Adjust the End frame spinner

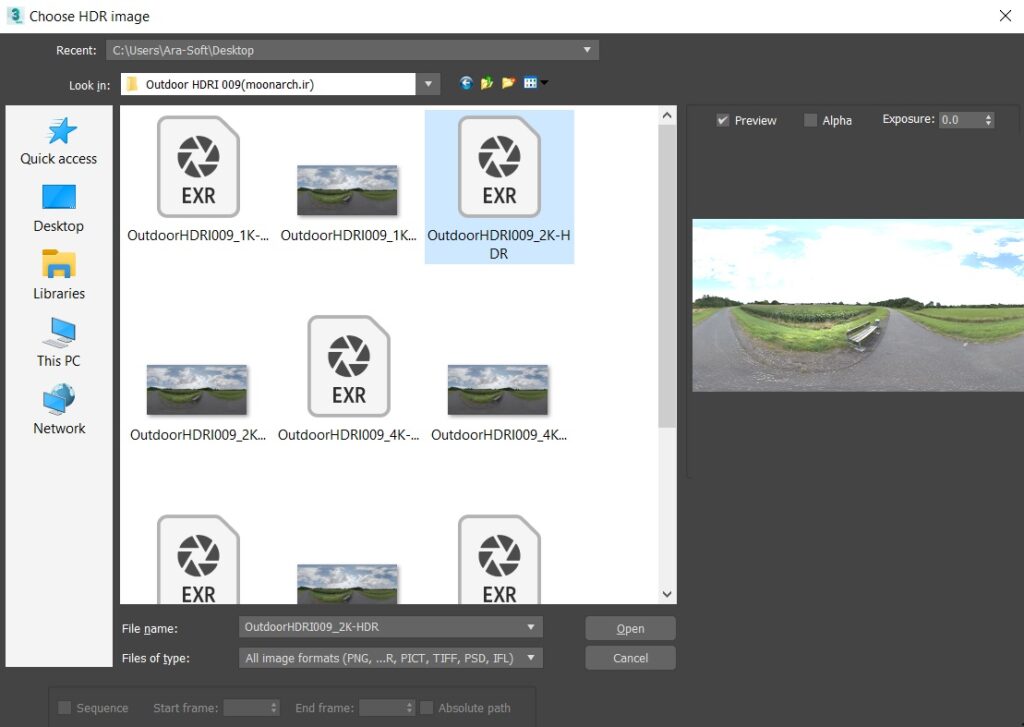click(409, 707)
